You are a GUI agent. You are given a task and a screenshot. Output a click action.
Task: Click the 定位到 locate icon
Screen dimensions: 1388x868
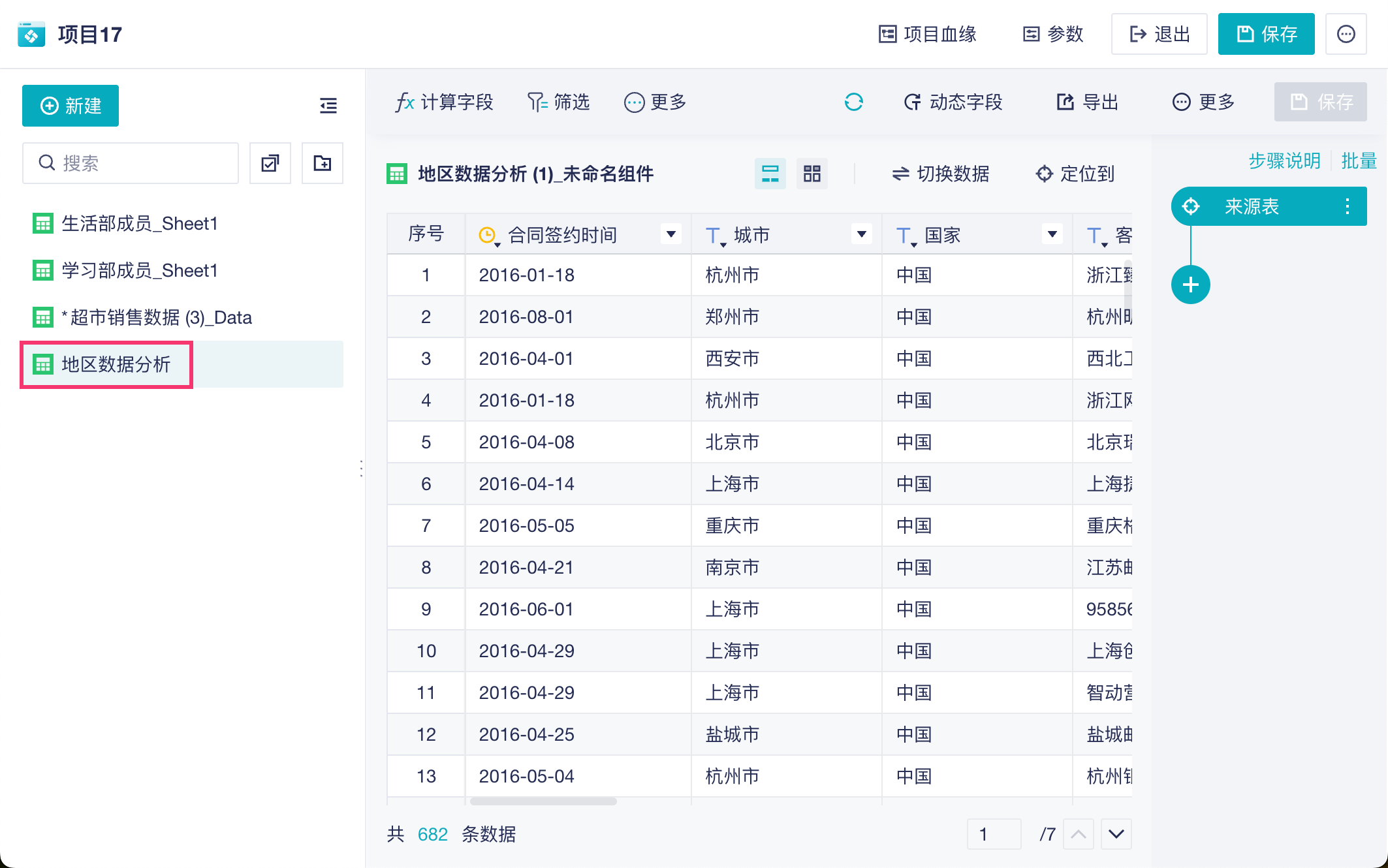pos(1045,174)
